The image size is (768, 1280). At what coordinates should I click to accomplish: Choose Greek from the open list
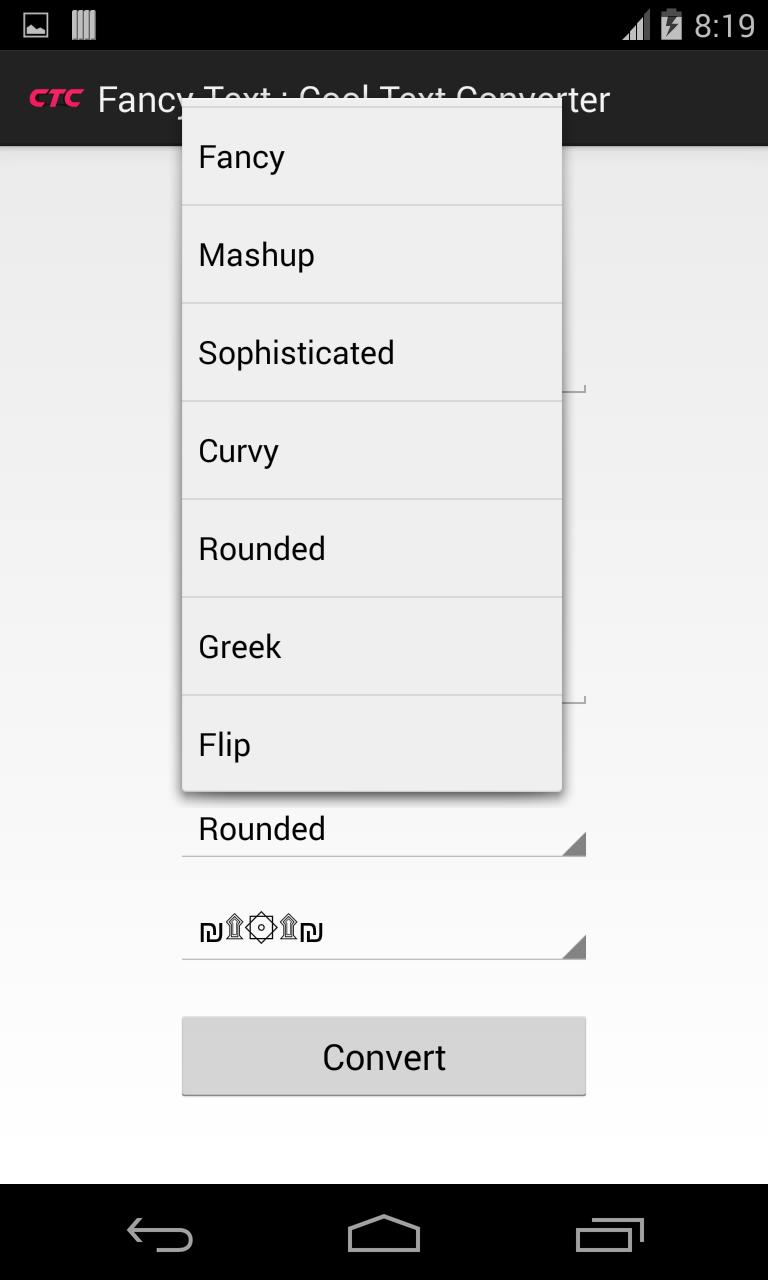(371, 646)
